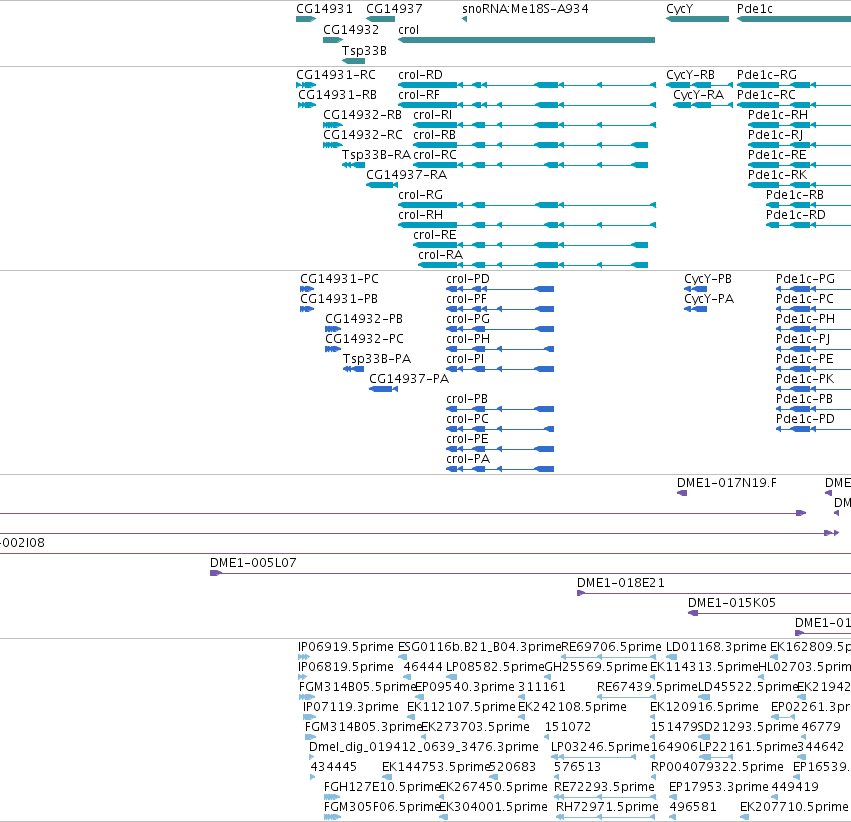Select the RH72971.5prime EST label

[607, 807]
